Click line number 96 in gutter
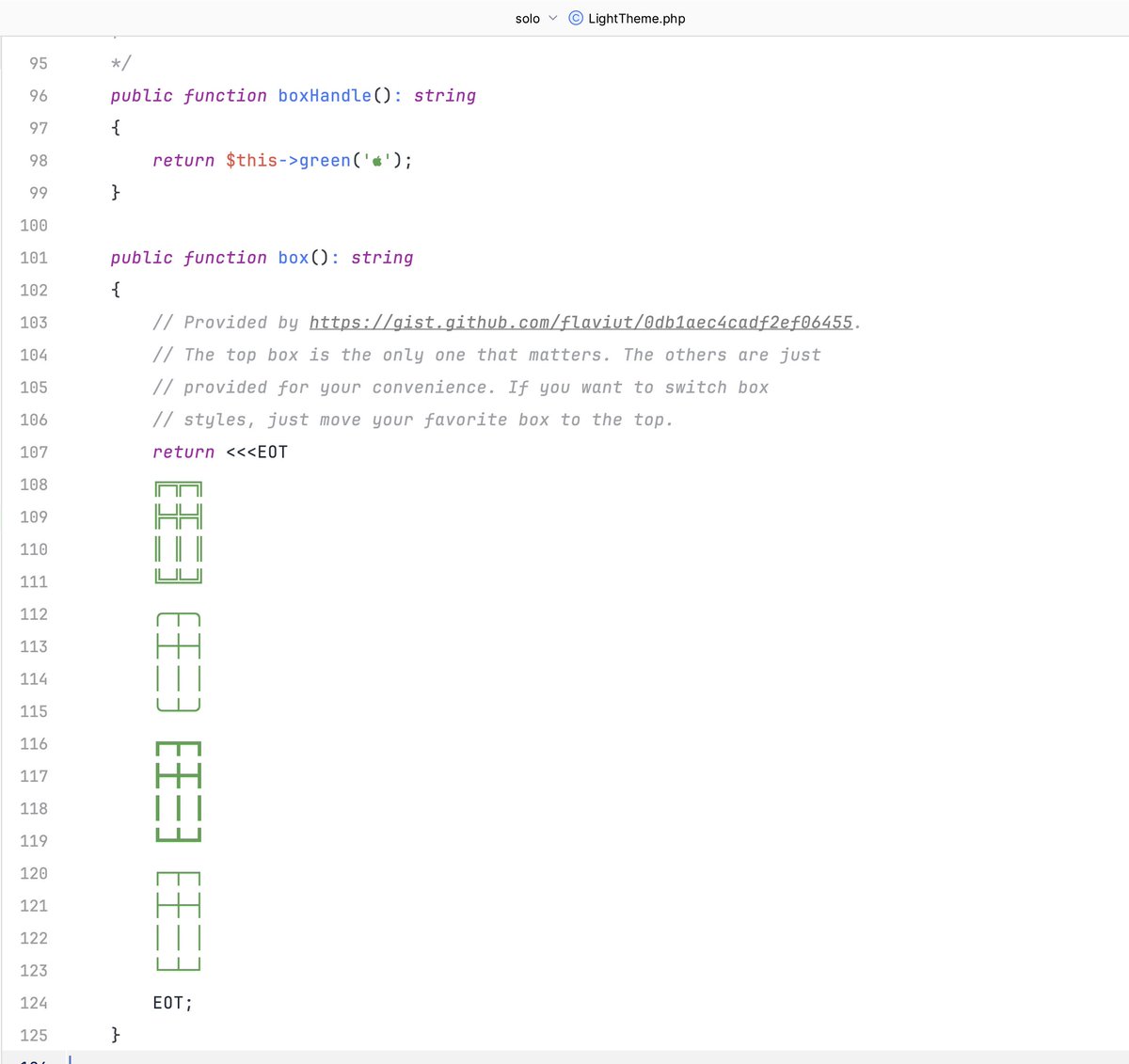The width and height of the screenshot is (1129, 1064). tap(38, 96)
